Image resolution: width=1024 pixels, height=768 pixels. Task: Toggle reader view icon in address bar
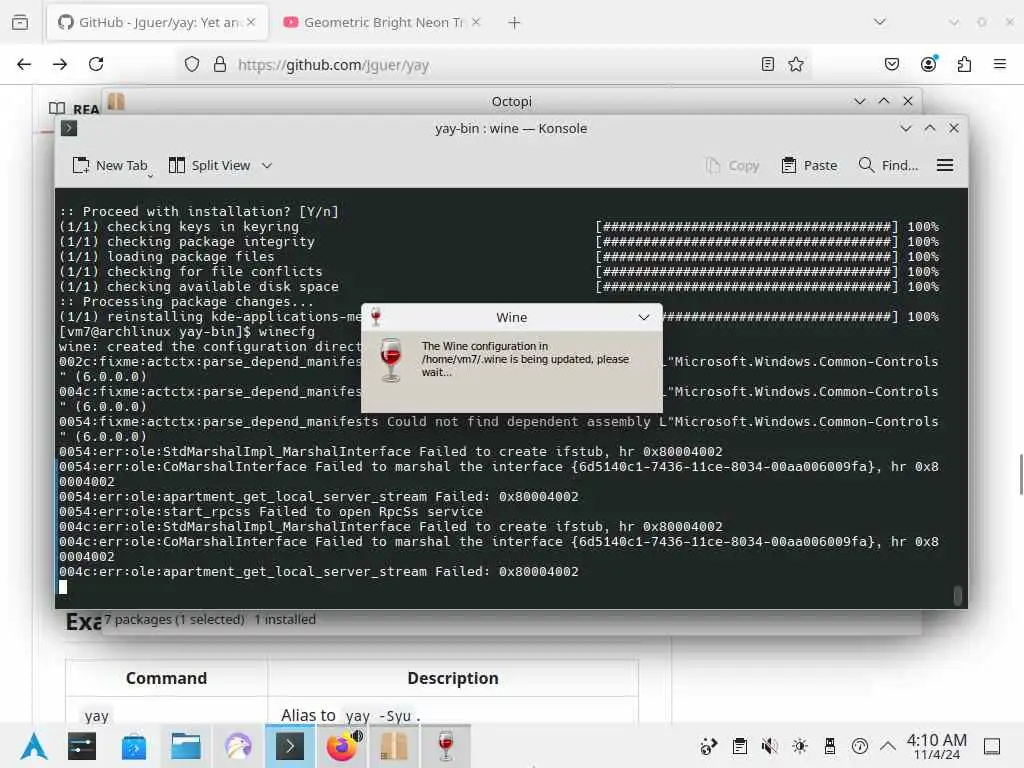767,64
